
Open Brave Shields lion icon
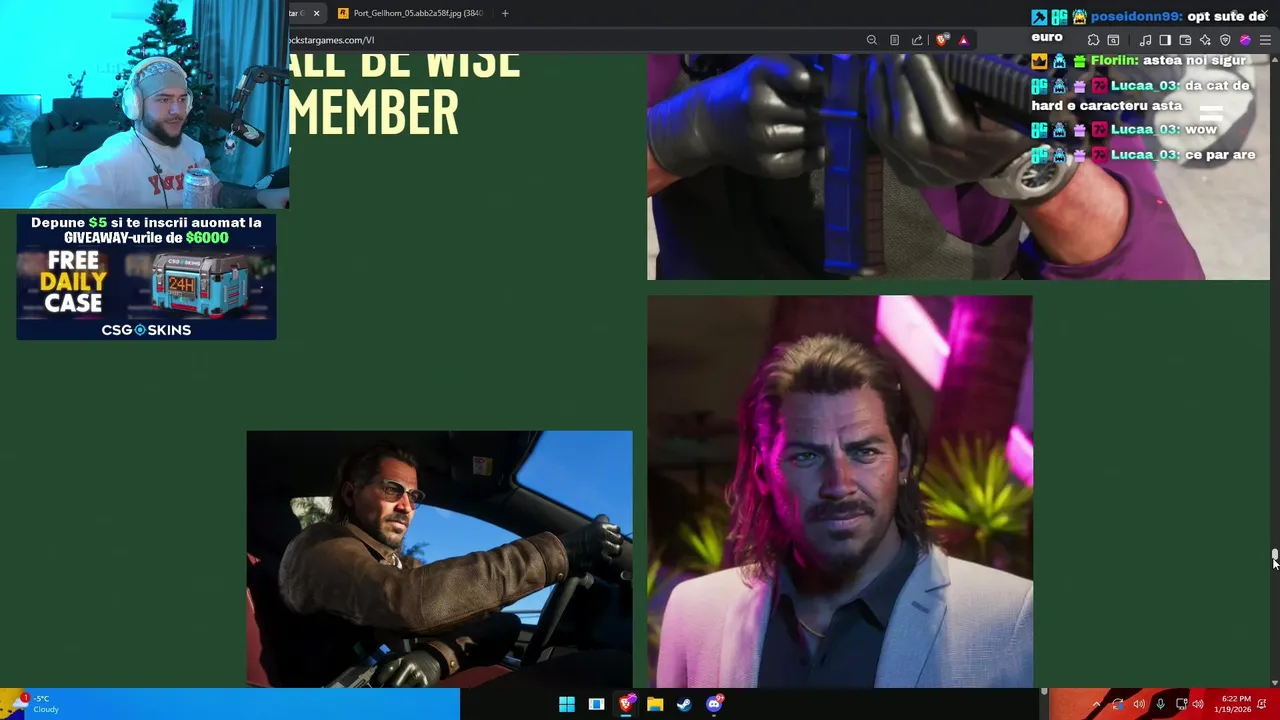(x=942, y=40)
